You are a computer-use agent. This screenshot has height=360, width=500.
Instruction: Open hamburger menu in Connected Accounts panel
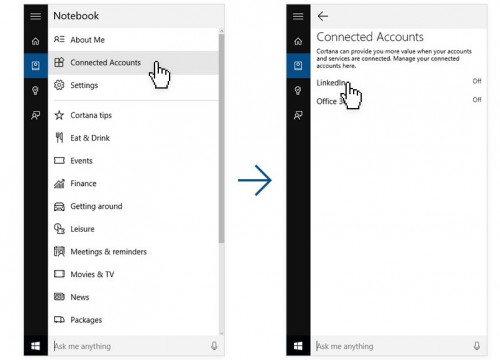tap(298, 16)
